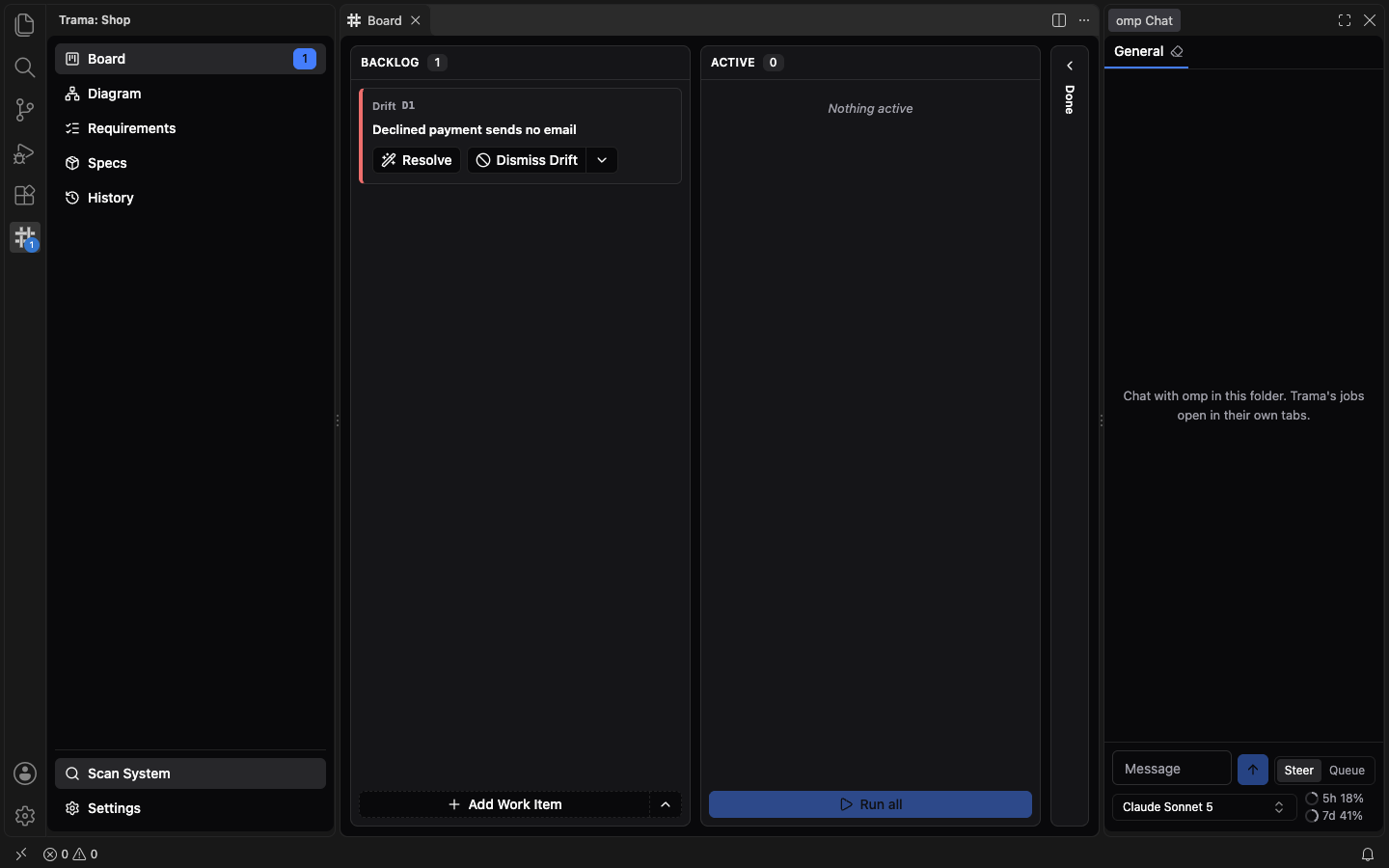The width and height of the screenshot is (1389, 868).
Task: Maximize the omp Chat panel
Action: point(1345,20)
